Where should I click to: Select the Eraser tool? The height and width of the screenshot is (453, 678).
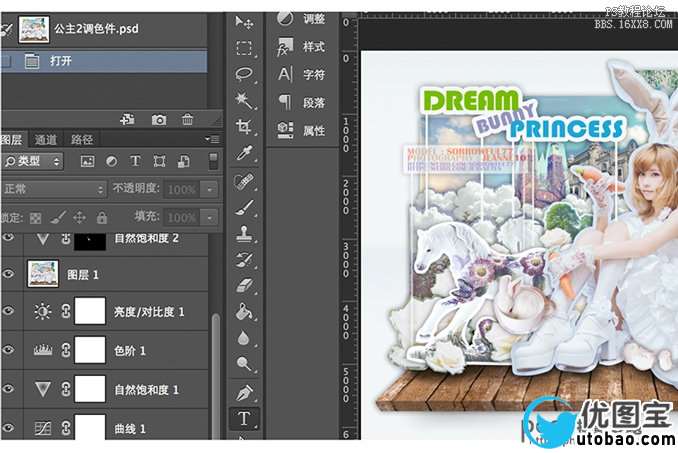(244, 285)
